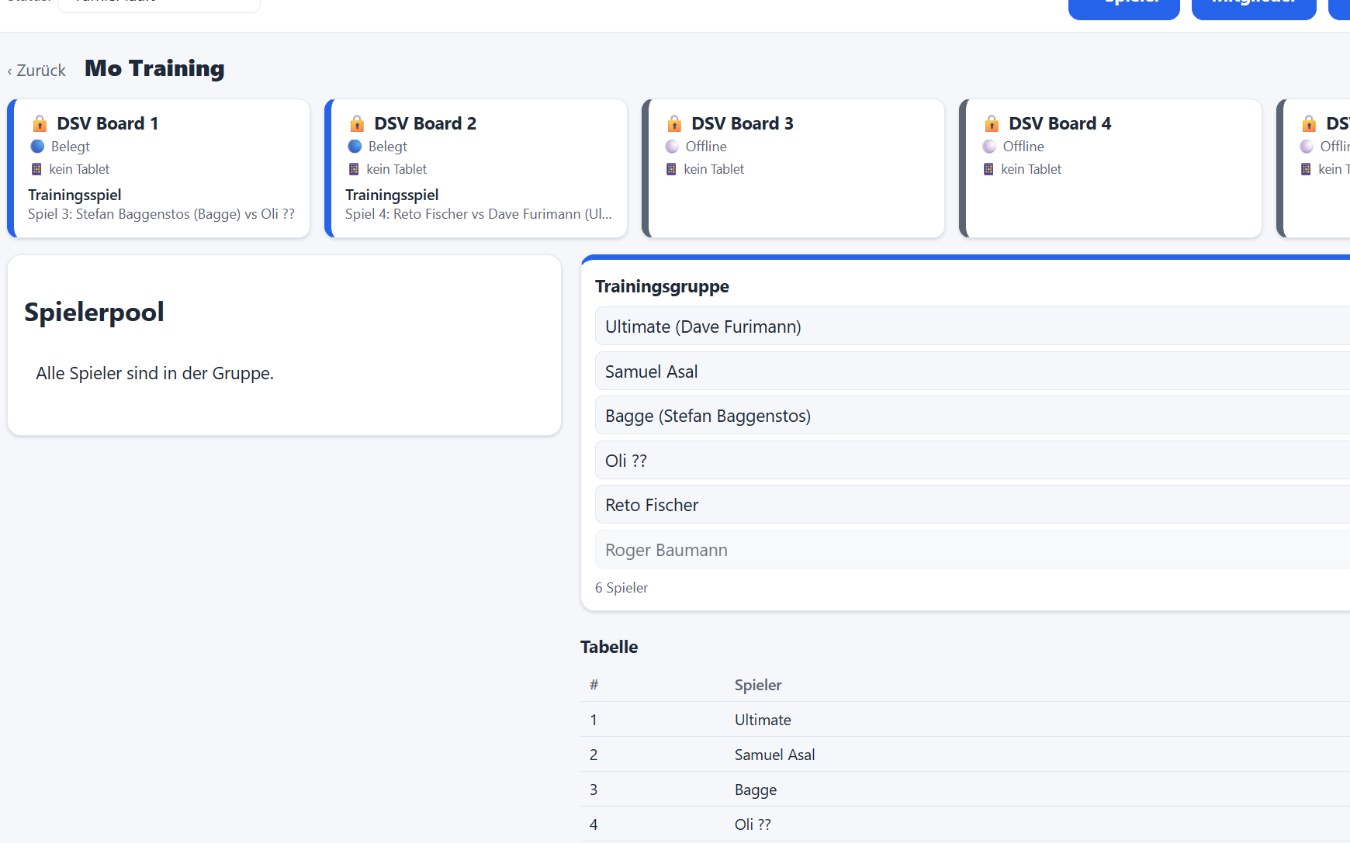1350x843 pixels.
Task: Click 'Alle Spieler sind in der Gruppe.' message
Action: tap(155, 373)
